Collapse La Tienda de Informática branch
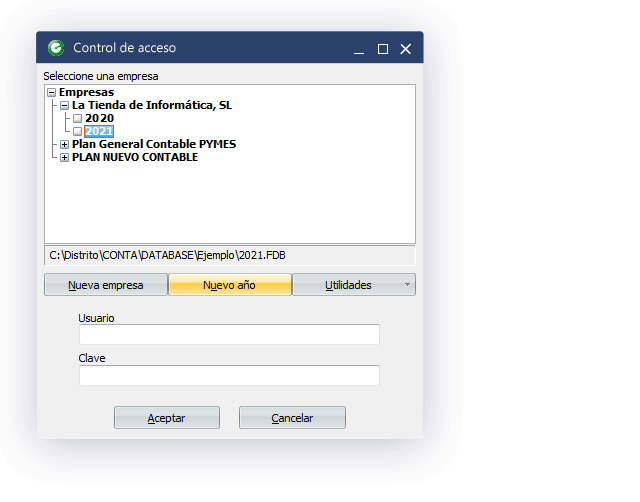 65,105
